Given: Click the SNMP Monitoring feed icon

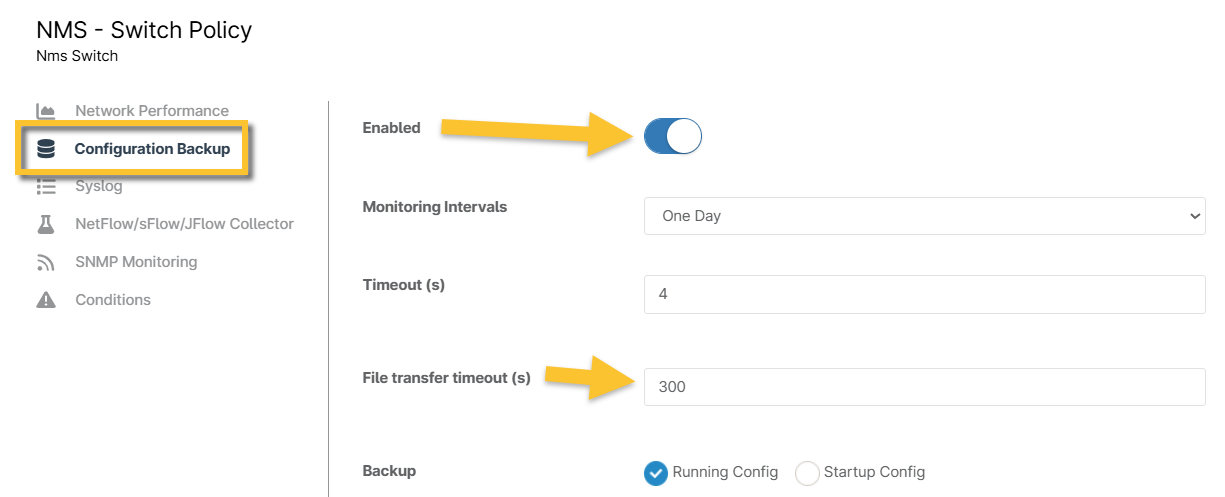Looking at the screenshot, I should point(46,263).
